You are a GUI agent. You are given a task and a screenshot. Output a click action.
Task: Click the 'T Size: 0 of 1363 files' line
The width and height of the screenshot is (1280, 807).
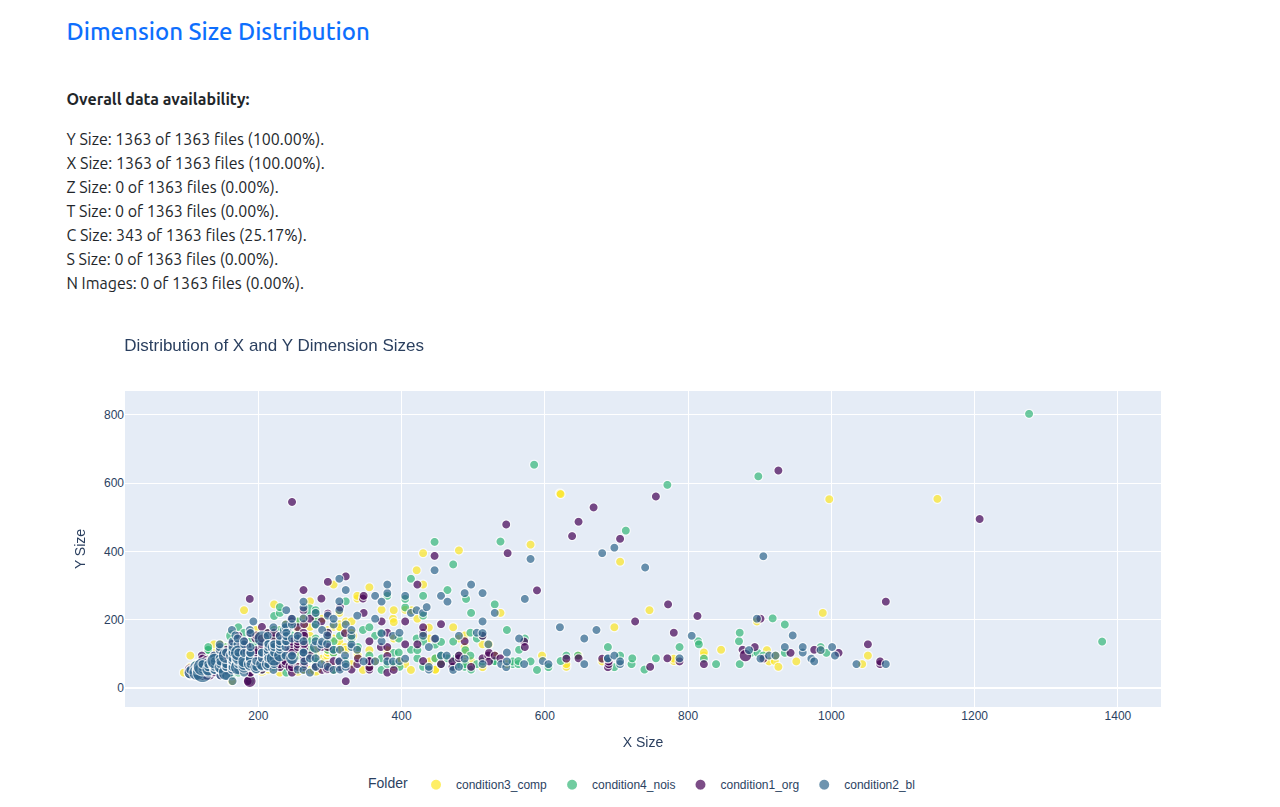173,211
